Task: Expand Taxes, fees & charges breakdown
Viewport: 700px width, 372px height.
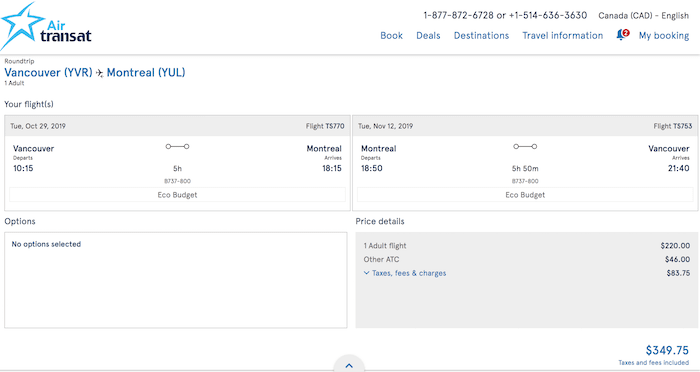Action: click(x=404, y=273)
